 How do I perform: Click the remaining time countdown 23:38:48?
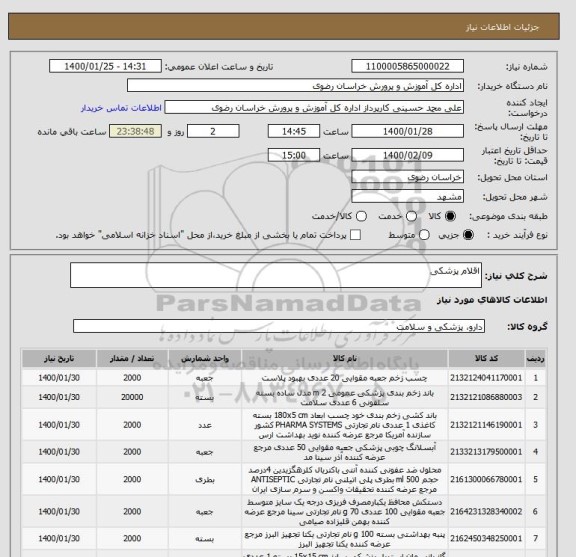(x=136, y=132)
